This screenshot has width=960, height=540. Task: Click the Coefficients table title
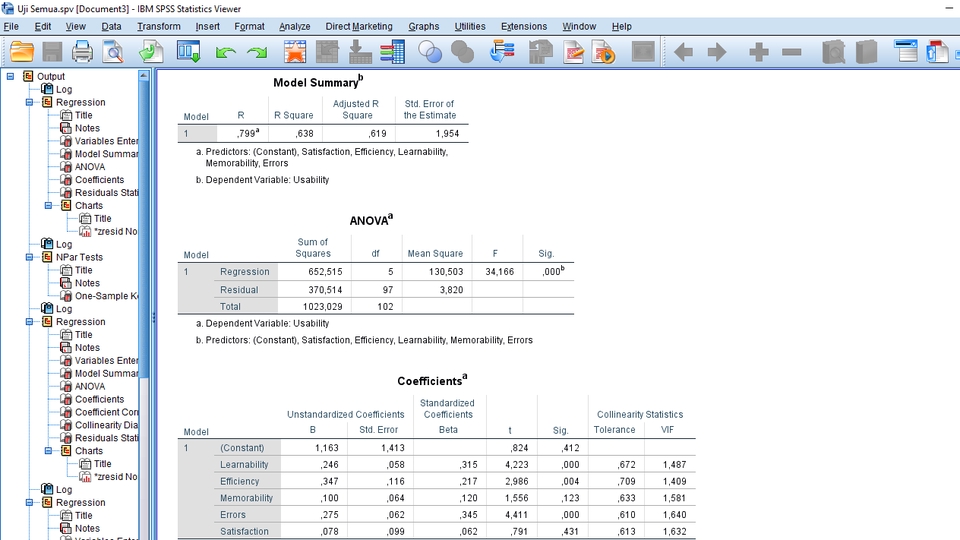pos(432,381)
